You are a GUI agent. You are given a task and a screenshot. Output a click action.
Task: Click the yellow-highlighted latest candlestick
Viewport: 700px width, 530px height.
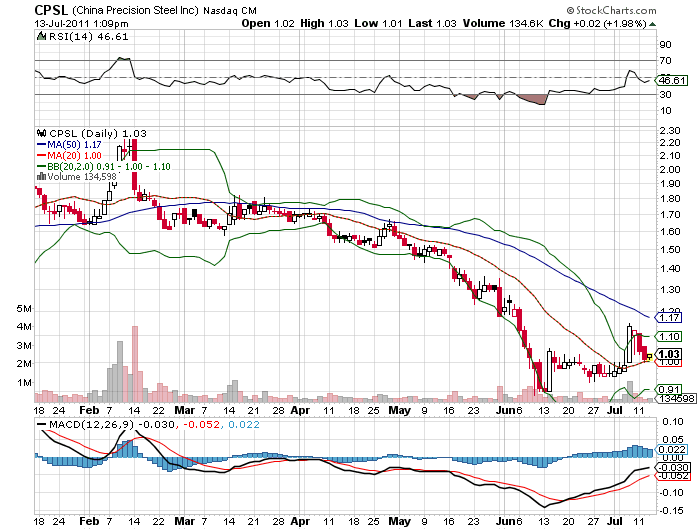tap(650, 357)
